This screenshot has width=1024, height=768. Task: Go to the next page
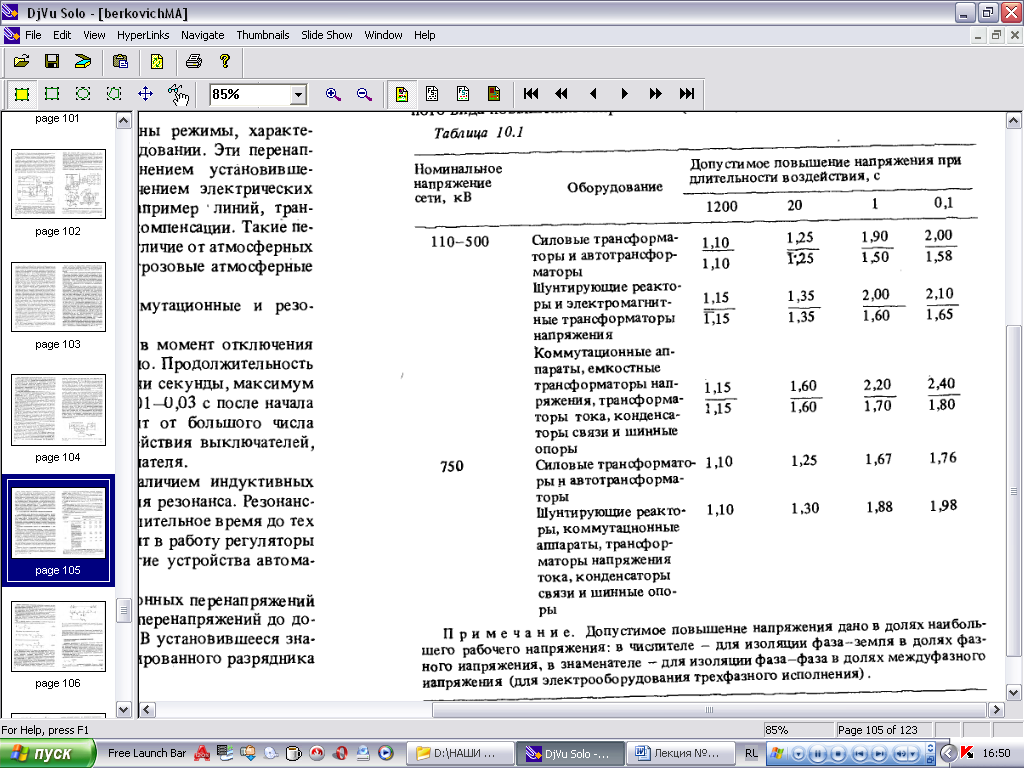coord(624,94)
